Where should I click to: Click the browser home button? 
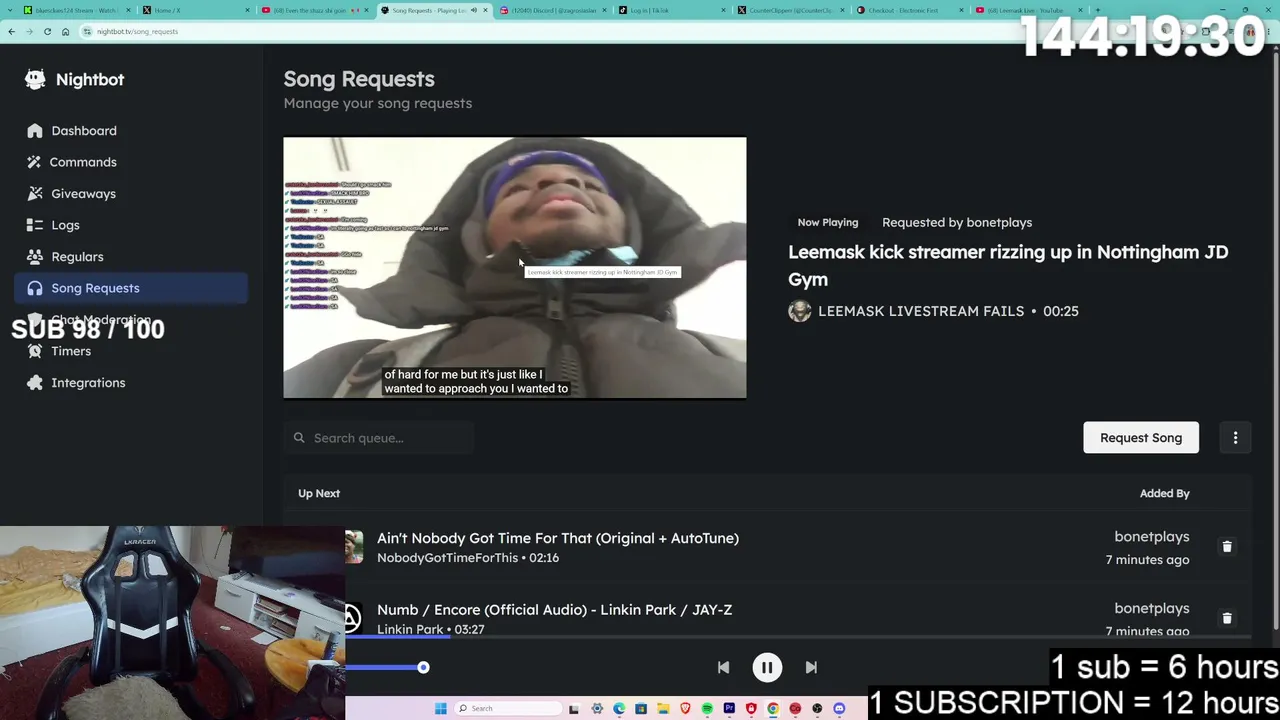65,31
